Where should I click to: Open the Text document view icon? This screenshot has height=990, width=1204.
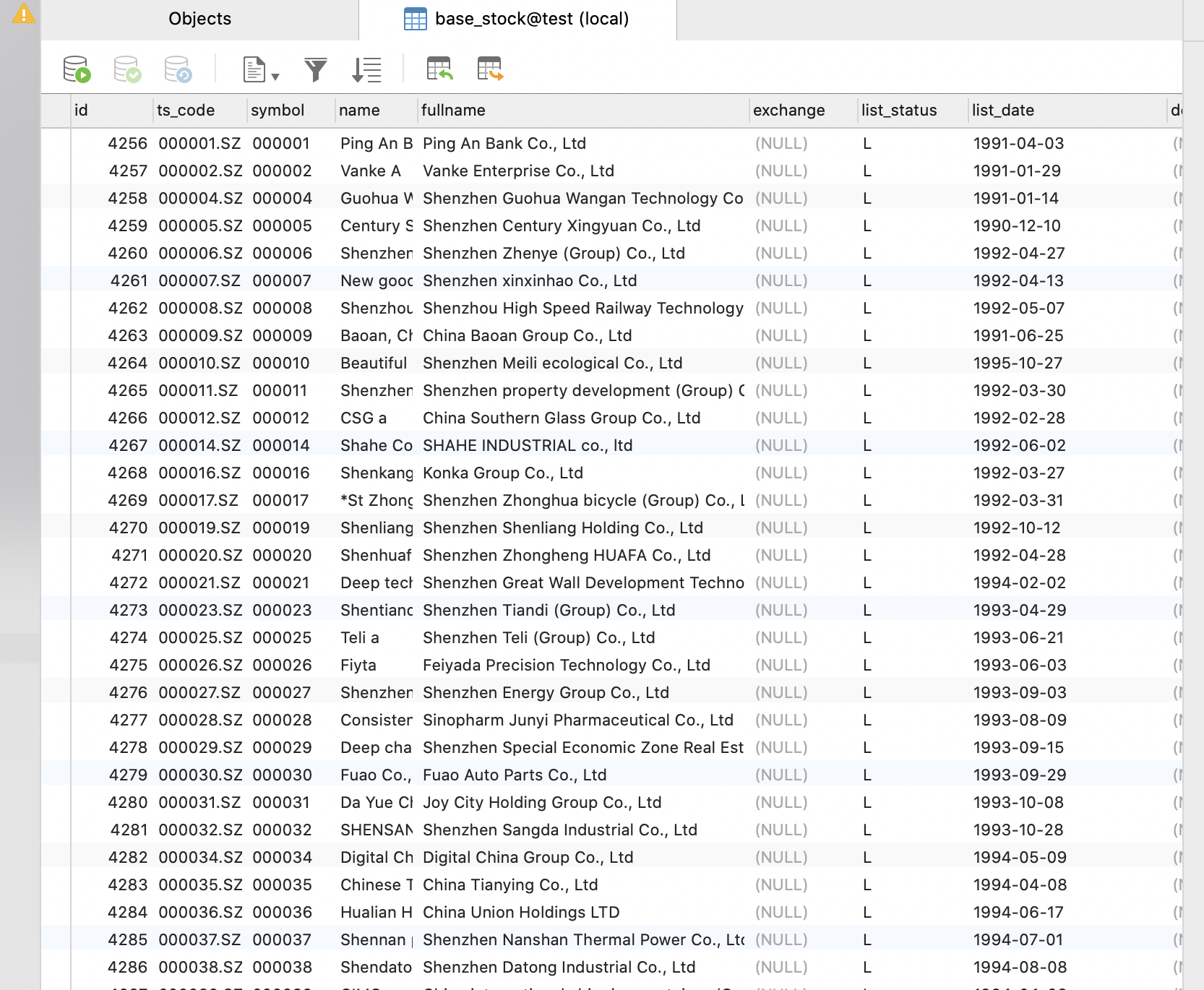coord(254,69)
